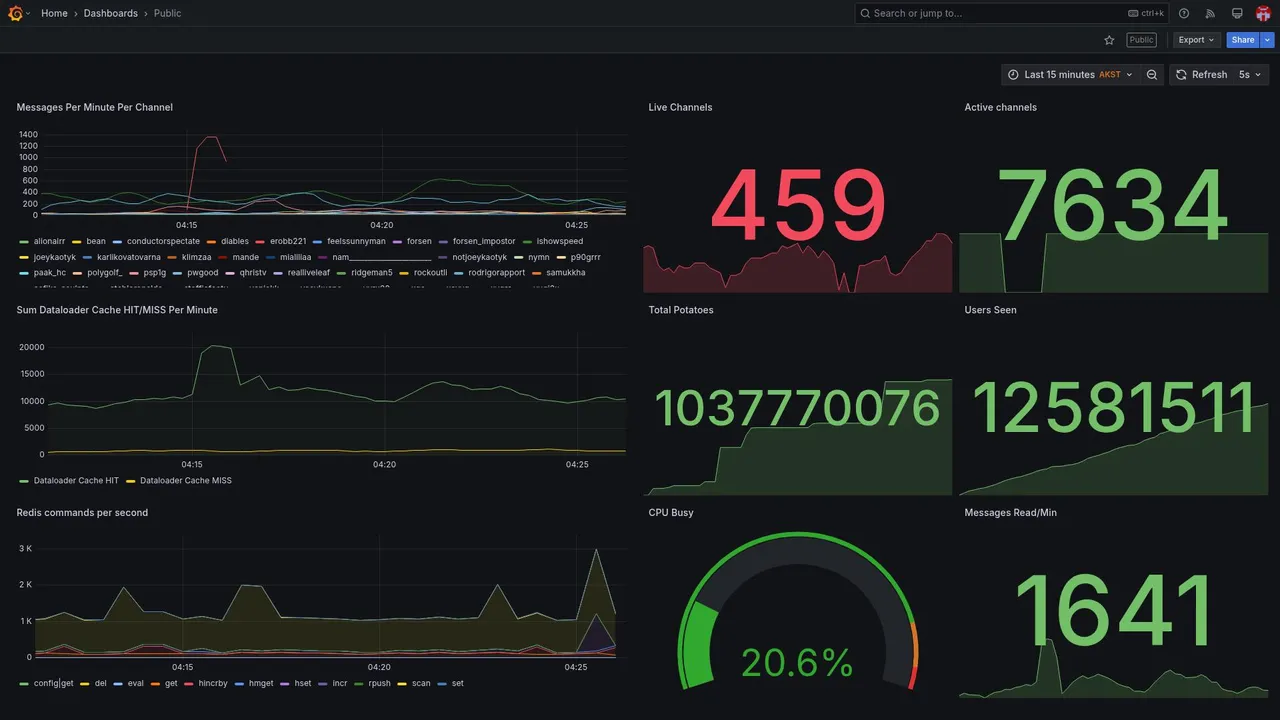Click the blue Share button
Image resolution: width=1280 pixels, height=720 pixels.
[x=1243, y=40]
